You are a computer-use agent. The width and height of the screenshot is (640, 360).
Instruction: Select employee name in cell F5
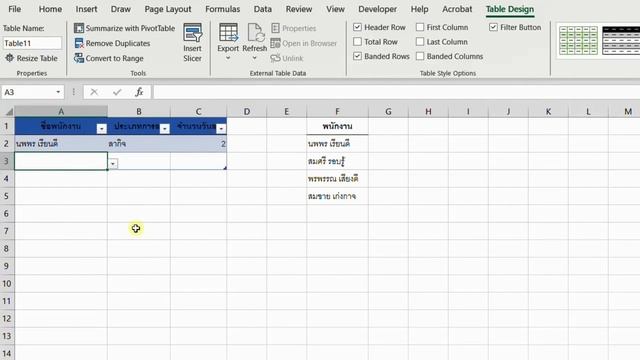(337, 196)
